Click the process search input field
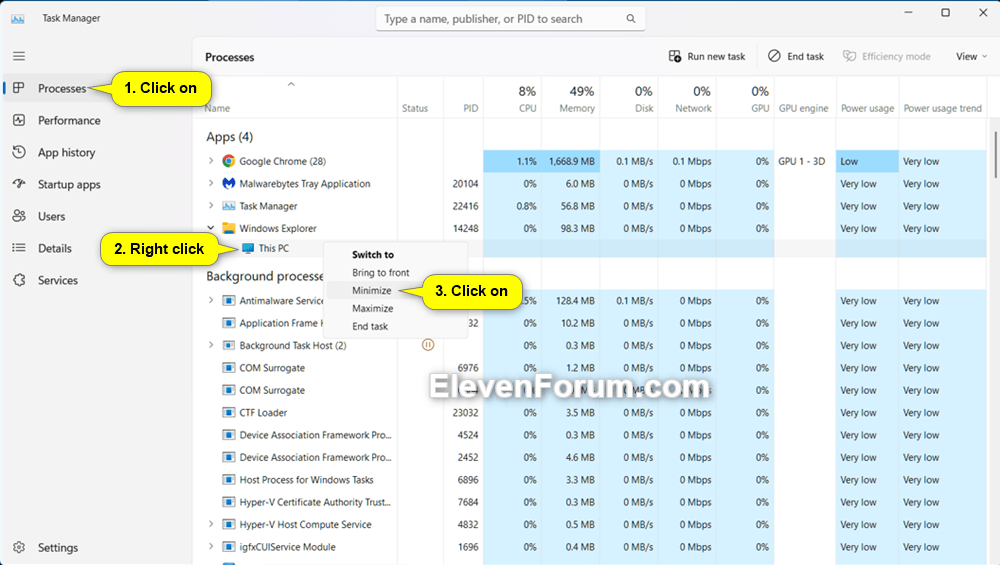Image resolution: width=1000 pixels, height=565 pixels. tap(510, 18)
